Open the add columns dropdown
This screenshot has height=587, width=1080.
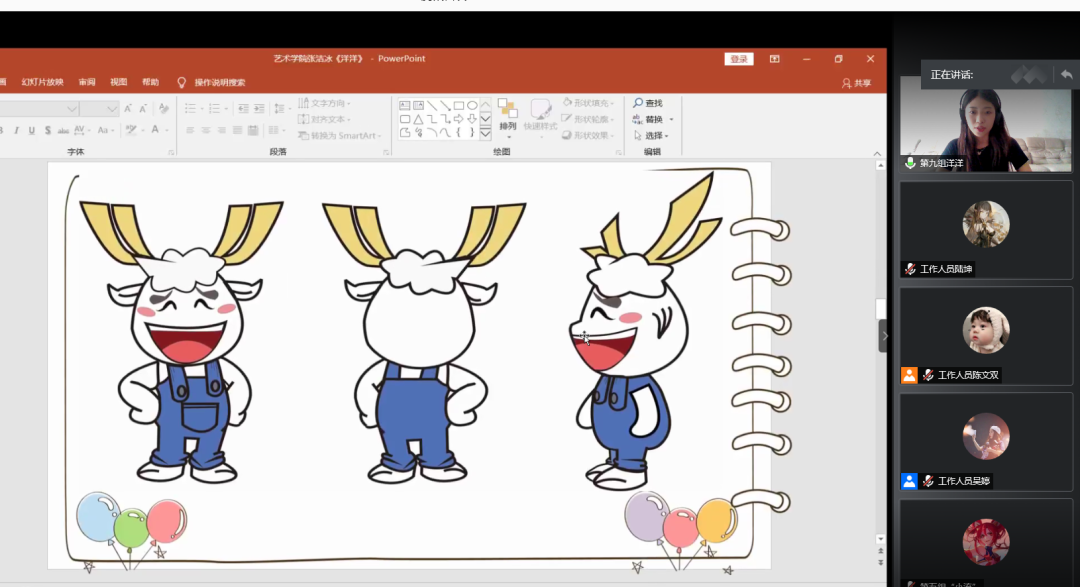pos(276,130)
